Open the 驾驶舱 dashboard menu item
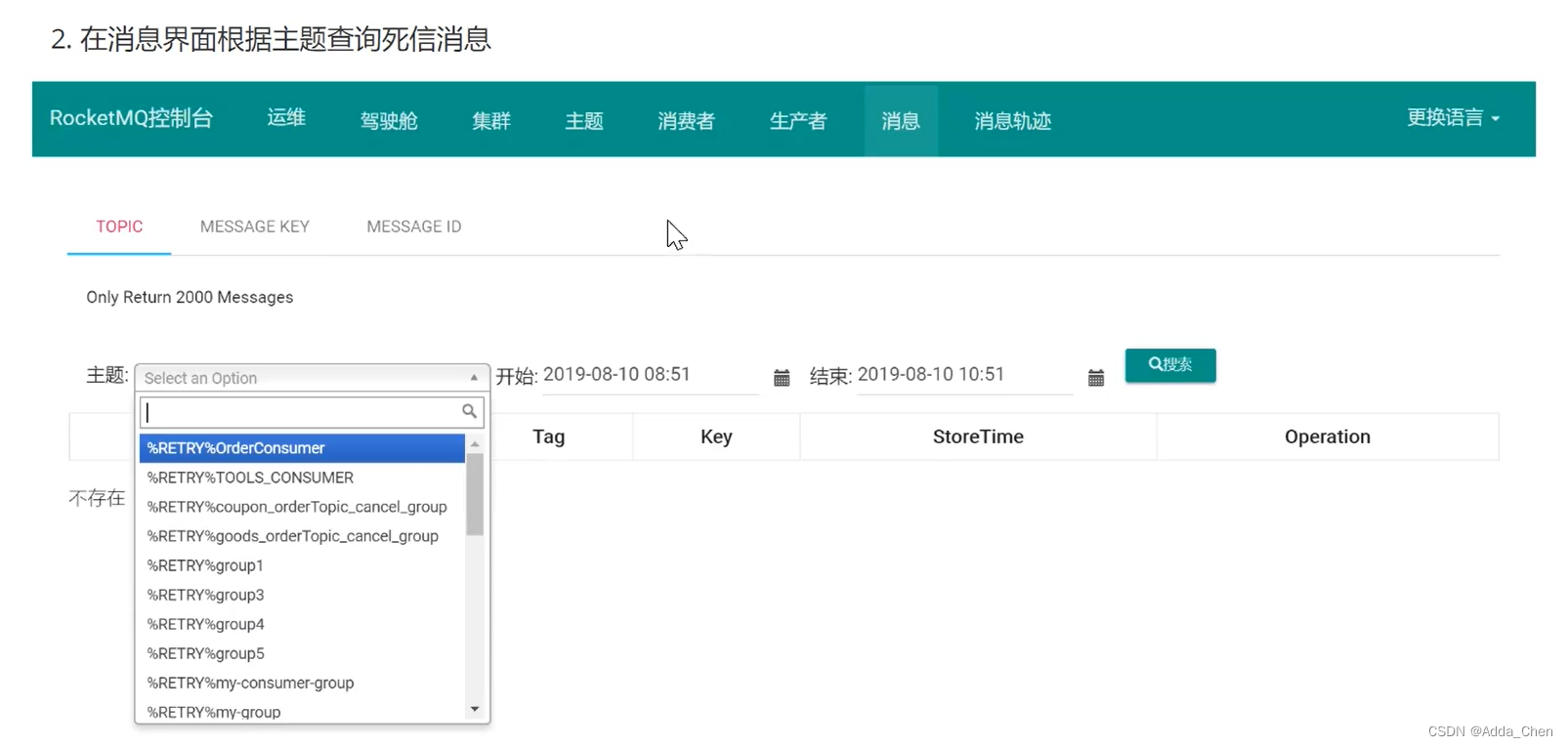Viewport: 1568px width, 747px height. pyautogui.click(x=389, y=121)
